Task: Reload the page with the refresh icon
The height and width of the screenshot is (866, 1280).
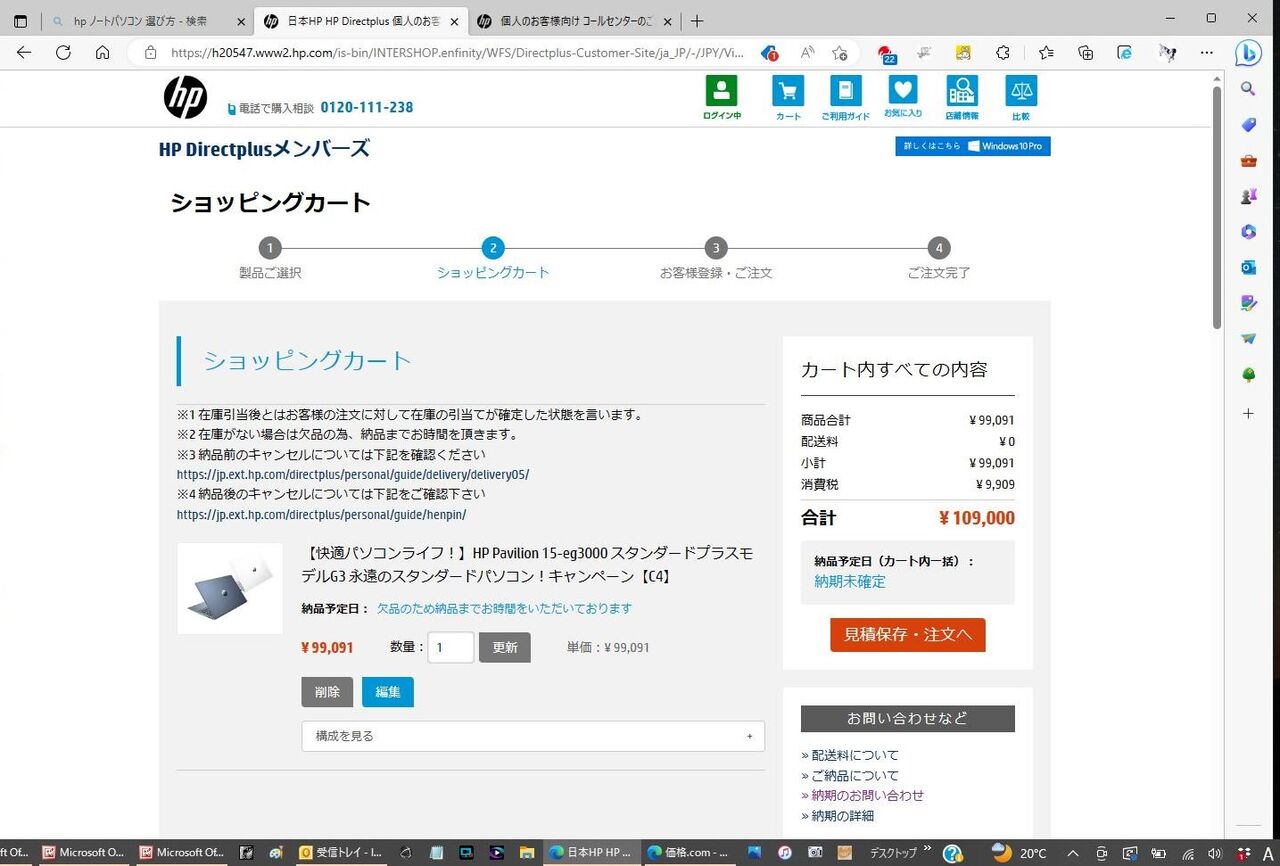Action: [x=63, y=53]
